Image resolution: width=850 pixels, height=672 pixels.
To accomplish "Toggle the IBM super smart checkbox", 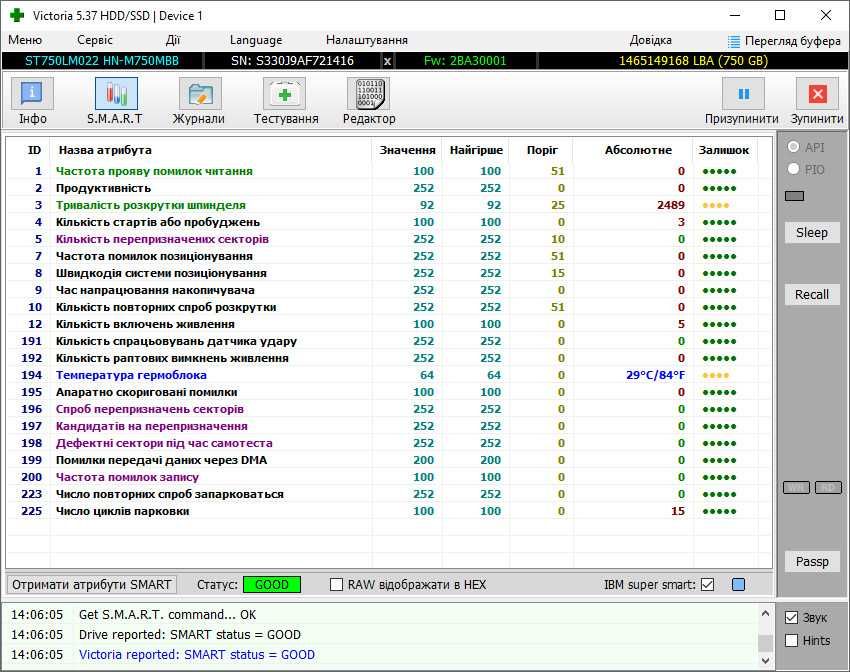I will tap(707, 585).
